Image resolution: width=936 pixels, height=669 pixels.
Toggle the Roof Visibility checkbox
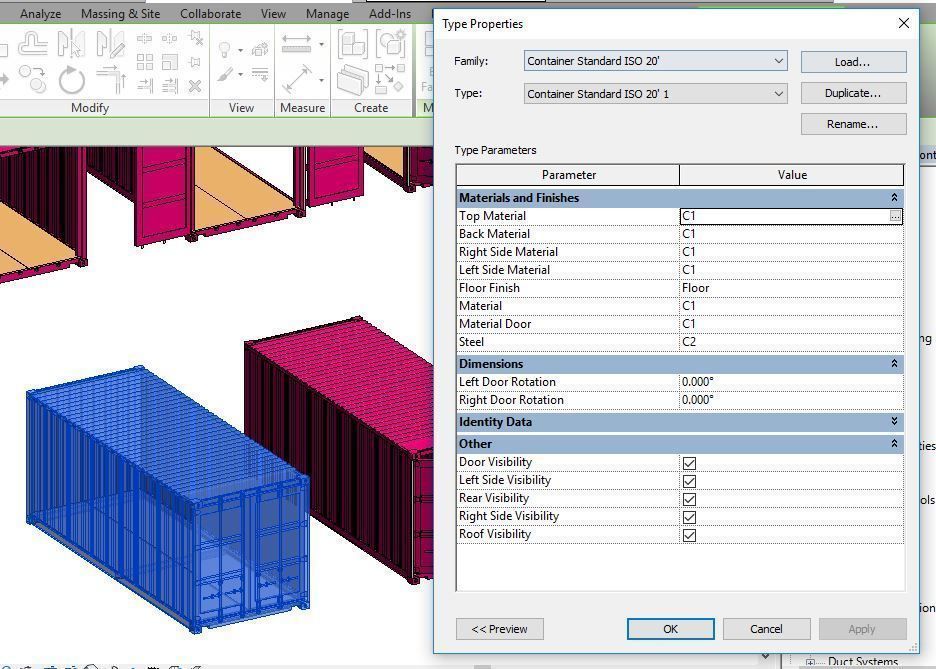pyautogui.click(x=689, y=535)
